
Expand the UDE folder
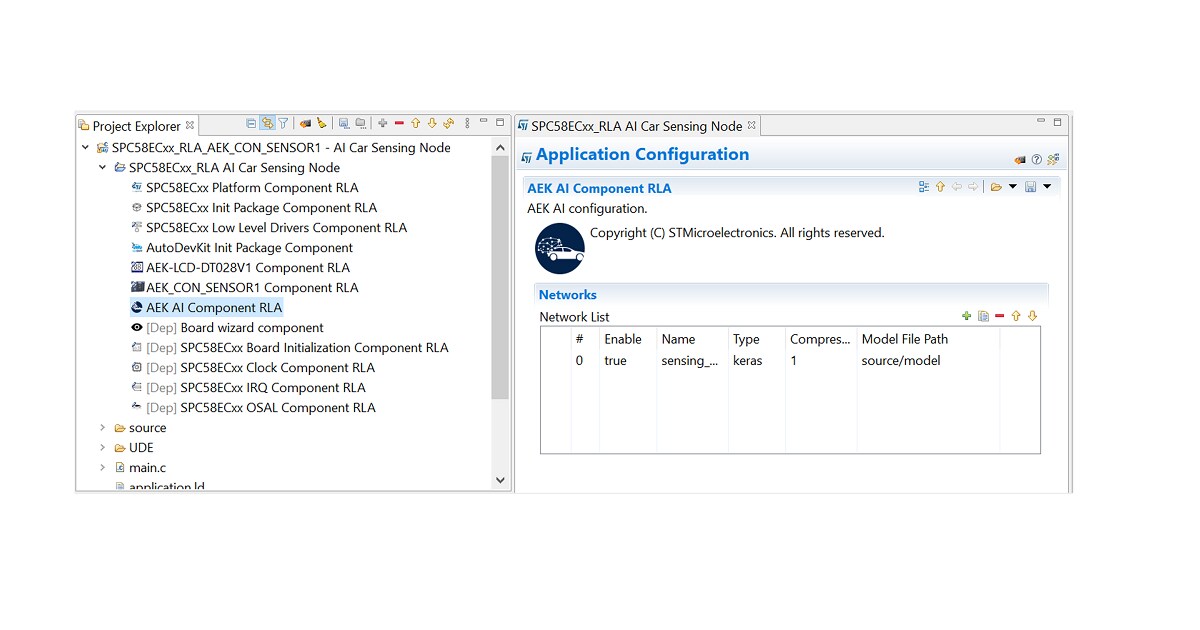(x=102, y=448)
